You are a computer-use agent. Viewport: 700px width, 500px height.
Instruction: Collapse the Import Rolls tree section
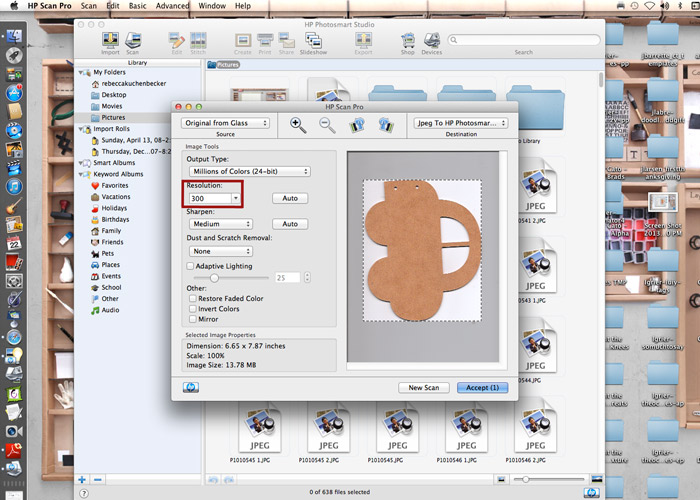point(81,129)
